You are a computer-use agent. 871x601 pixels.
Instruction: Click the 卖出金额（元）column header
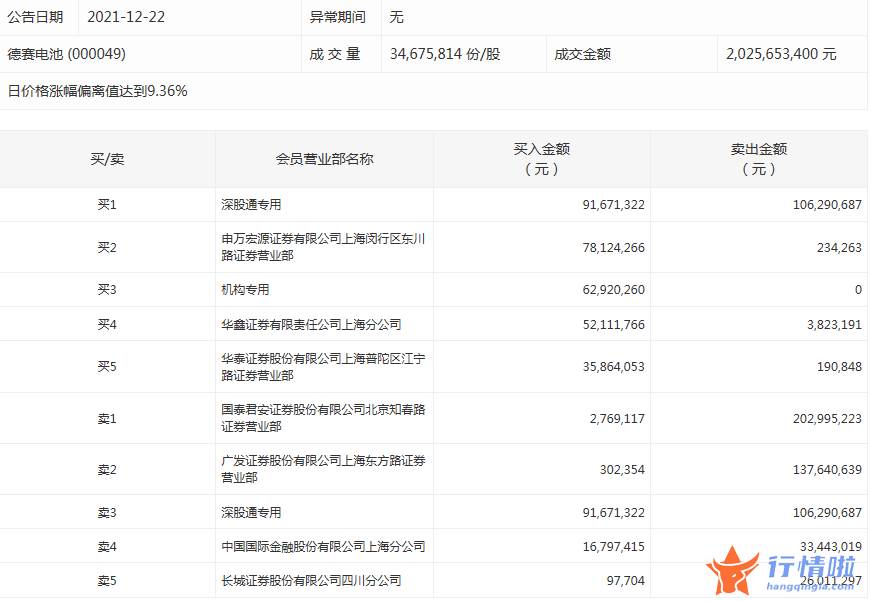[x=759, y=159]
